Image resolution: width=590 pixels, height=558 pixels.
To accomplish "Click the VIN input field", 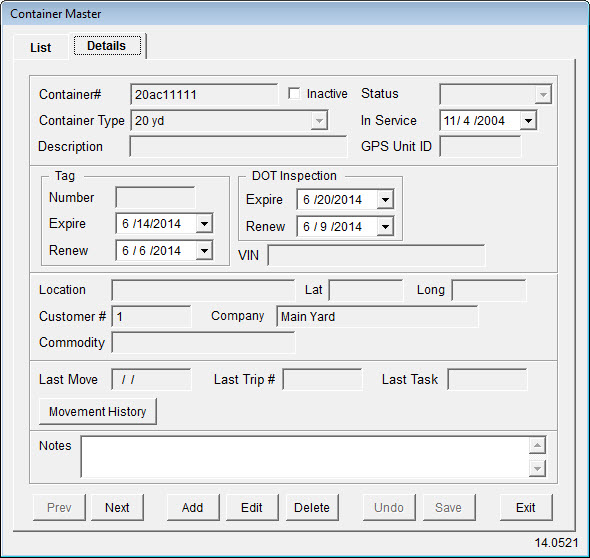I will [x=376, y=255].
